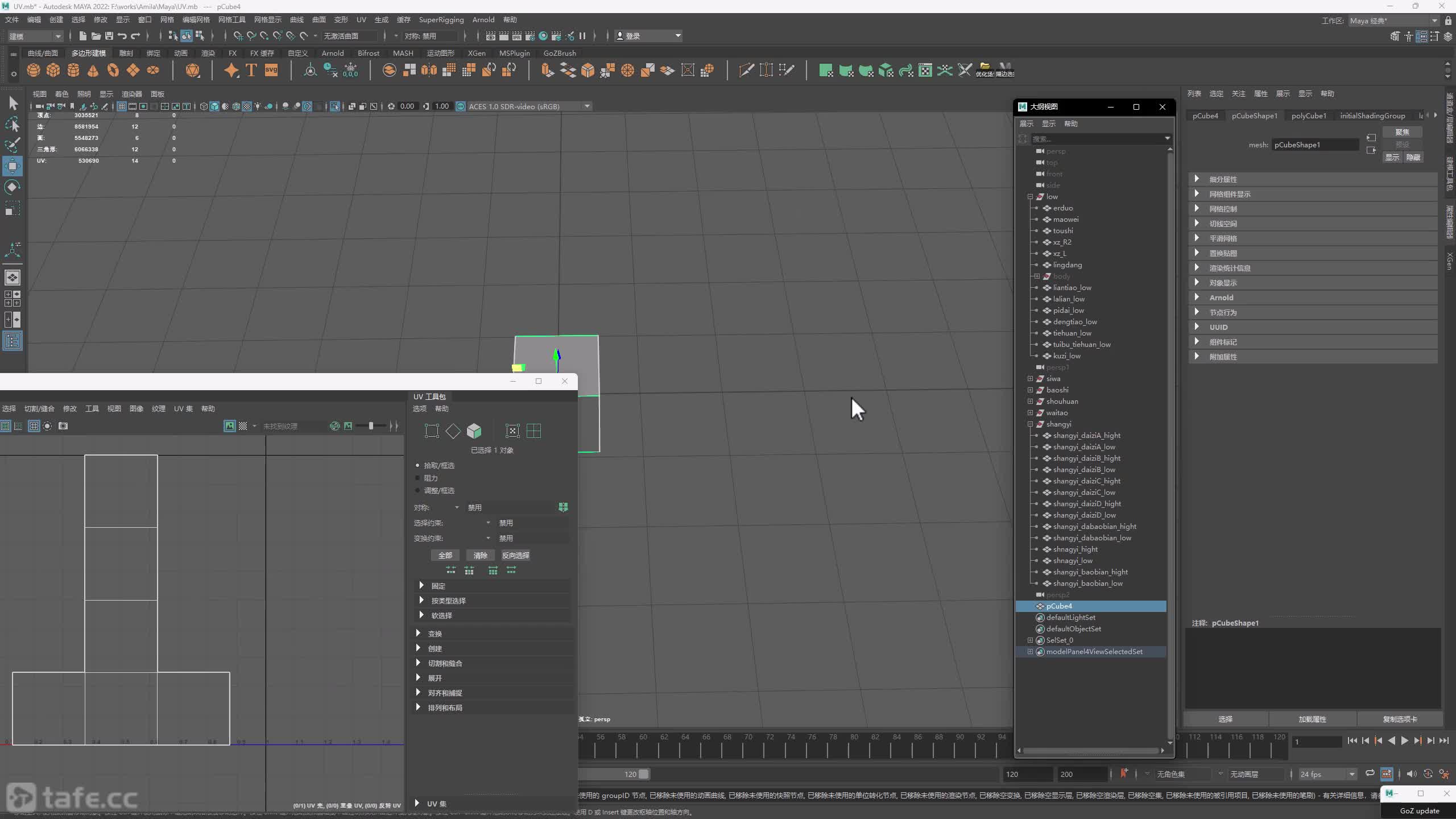Viewport: 1456px width, 819px height.
Task: Select the Multi-Cut knife tool on the shelf
Action: (746, 70)
